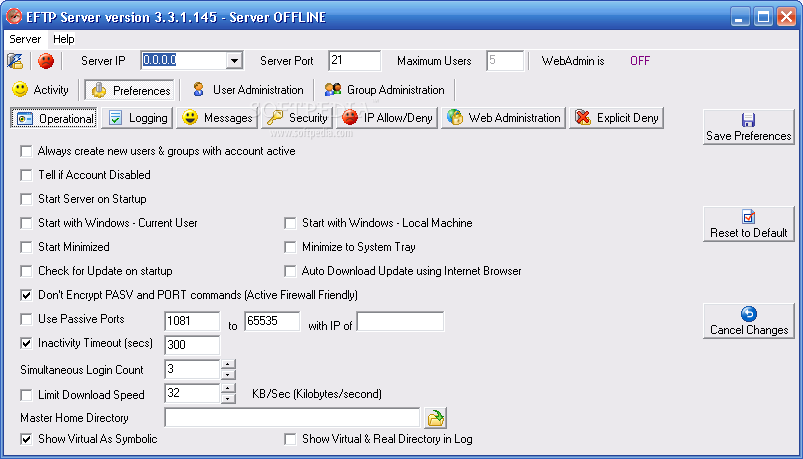Click the Master Home Directory text field
This screenshot has width=803, height=459.
tap(292, 418)
